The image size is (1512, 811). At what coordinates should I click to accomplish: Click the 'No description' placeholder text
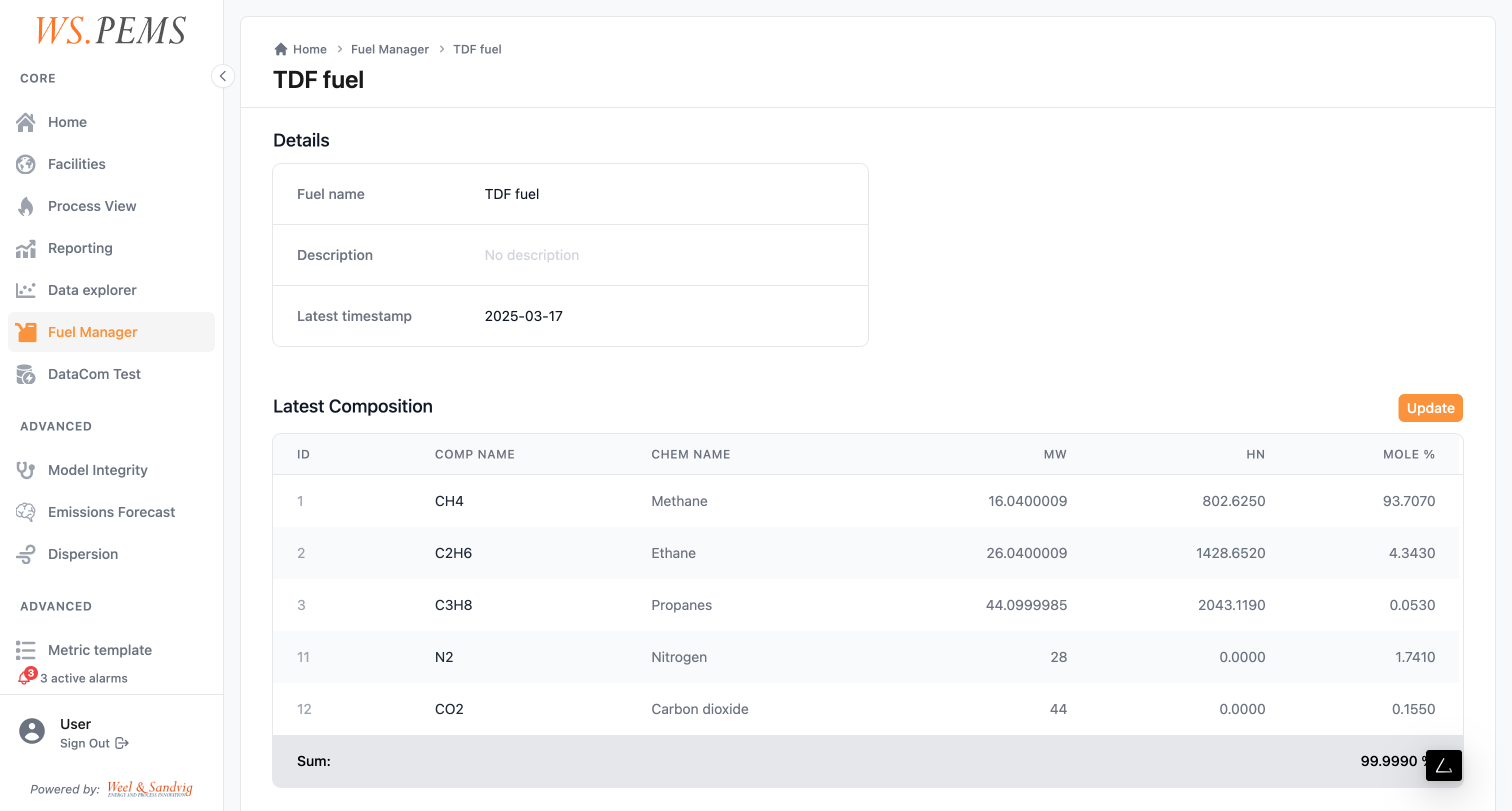tap(531, 254)
